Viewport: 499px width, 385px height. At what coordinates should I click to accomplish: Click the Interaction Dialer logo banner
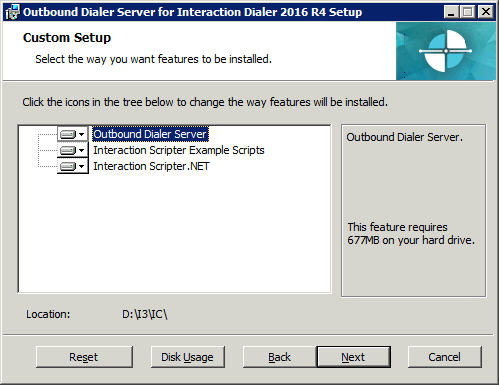446,51
